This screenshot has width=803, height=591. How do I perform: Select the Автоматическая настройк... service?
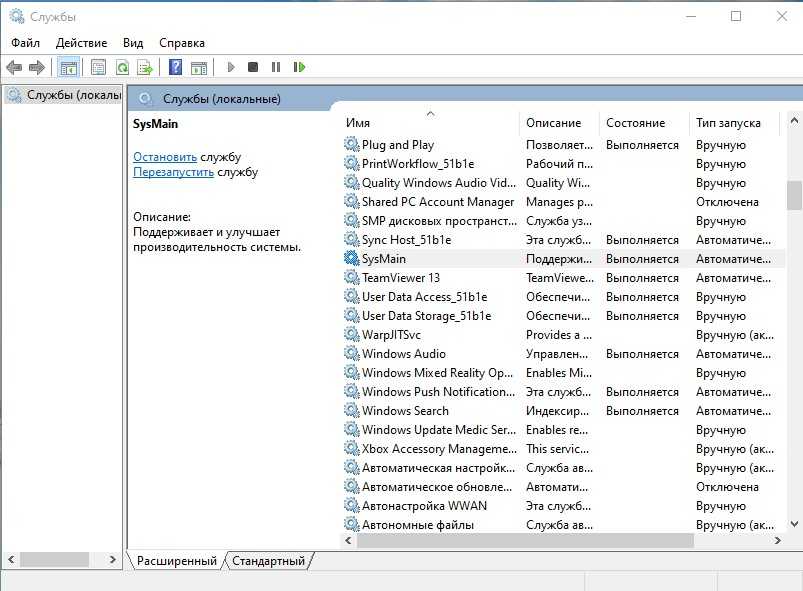(562, 468)
